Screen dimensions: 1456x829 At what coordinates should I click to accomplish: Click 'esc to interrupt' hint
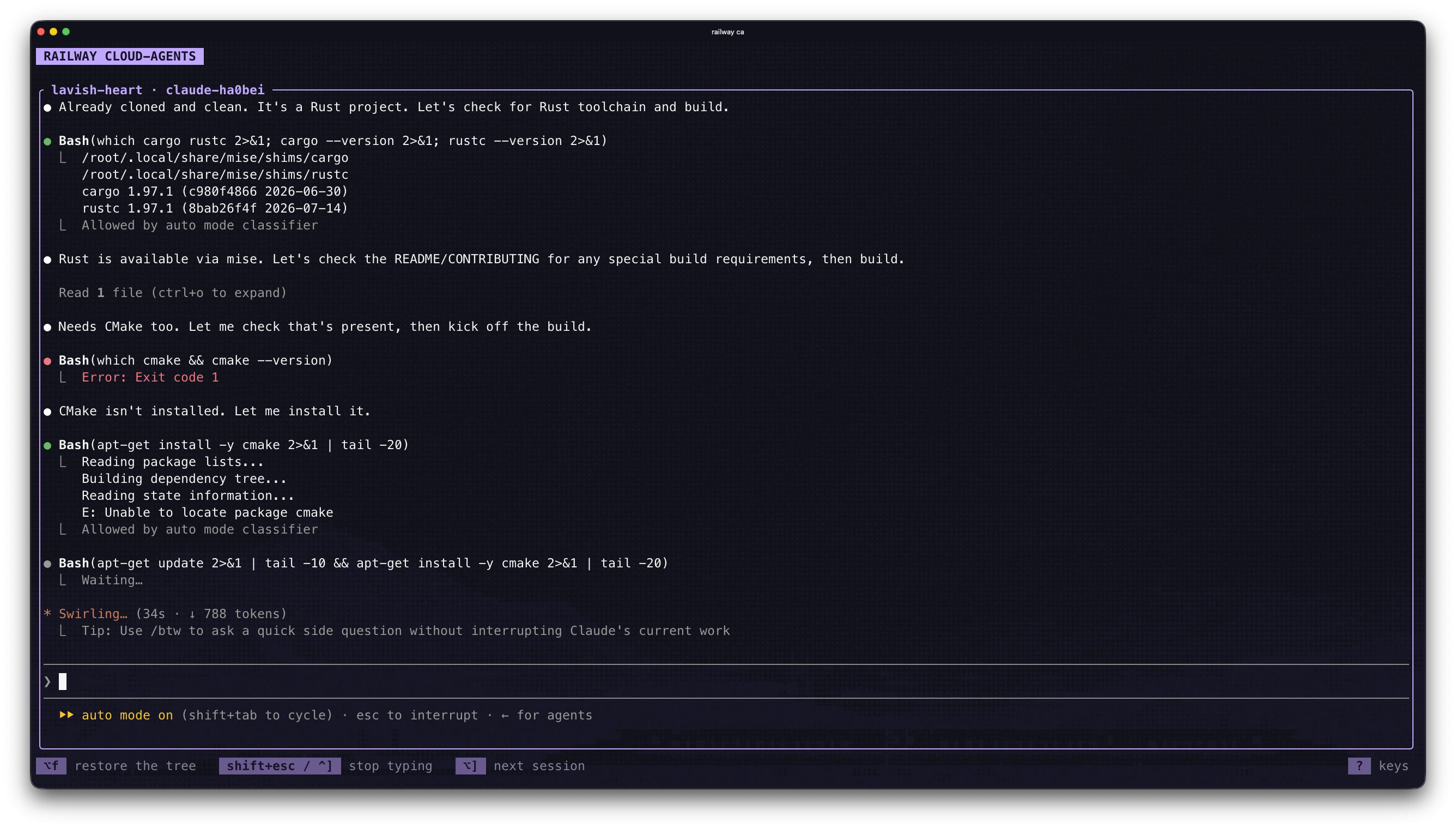point(417,715)
